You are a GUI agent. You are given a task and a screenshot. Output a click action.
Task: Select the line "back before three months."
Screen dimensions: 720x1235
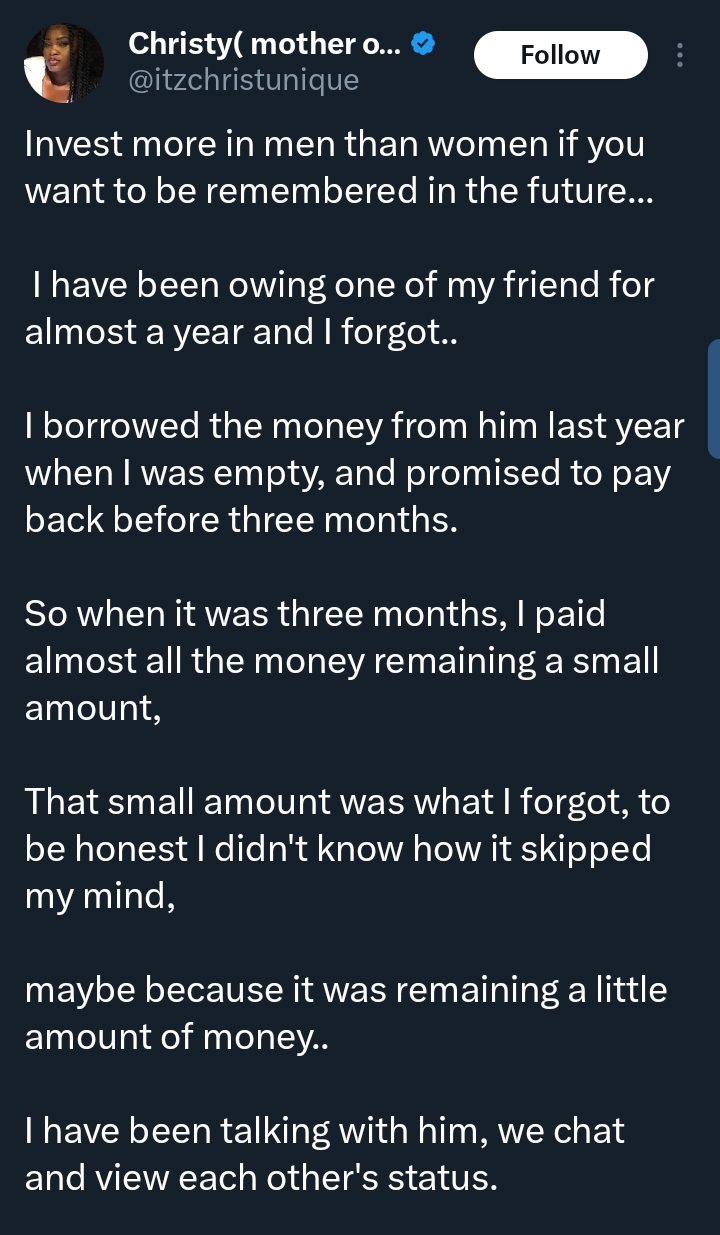(x=241, y=520)
